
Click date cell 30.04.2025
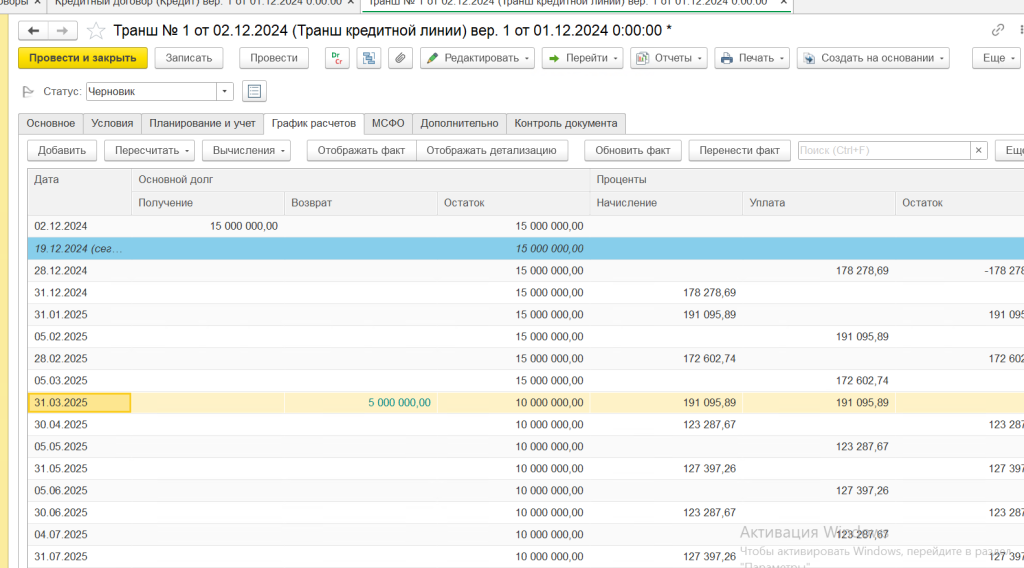79,424
